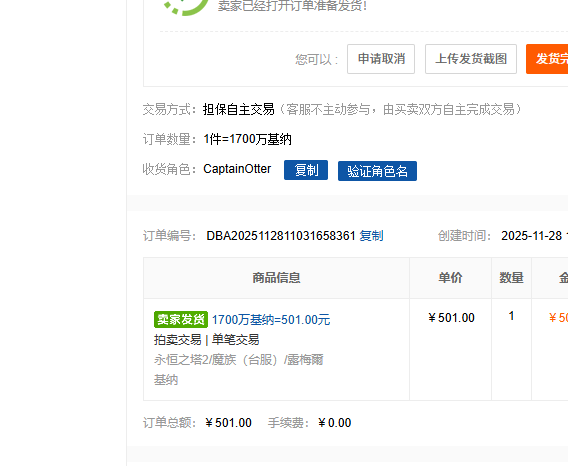This screenshot has width=568, height=466.
Task: Click the green 卖家发货 tag
Action: click(x=181, y=319)
